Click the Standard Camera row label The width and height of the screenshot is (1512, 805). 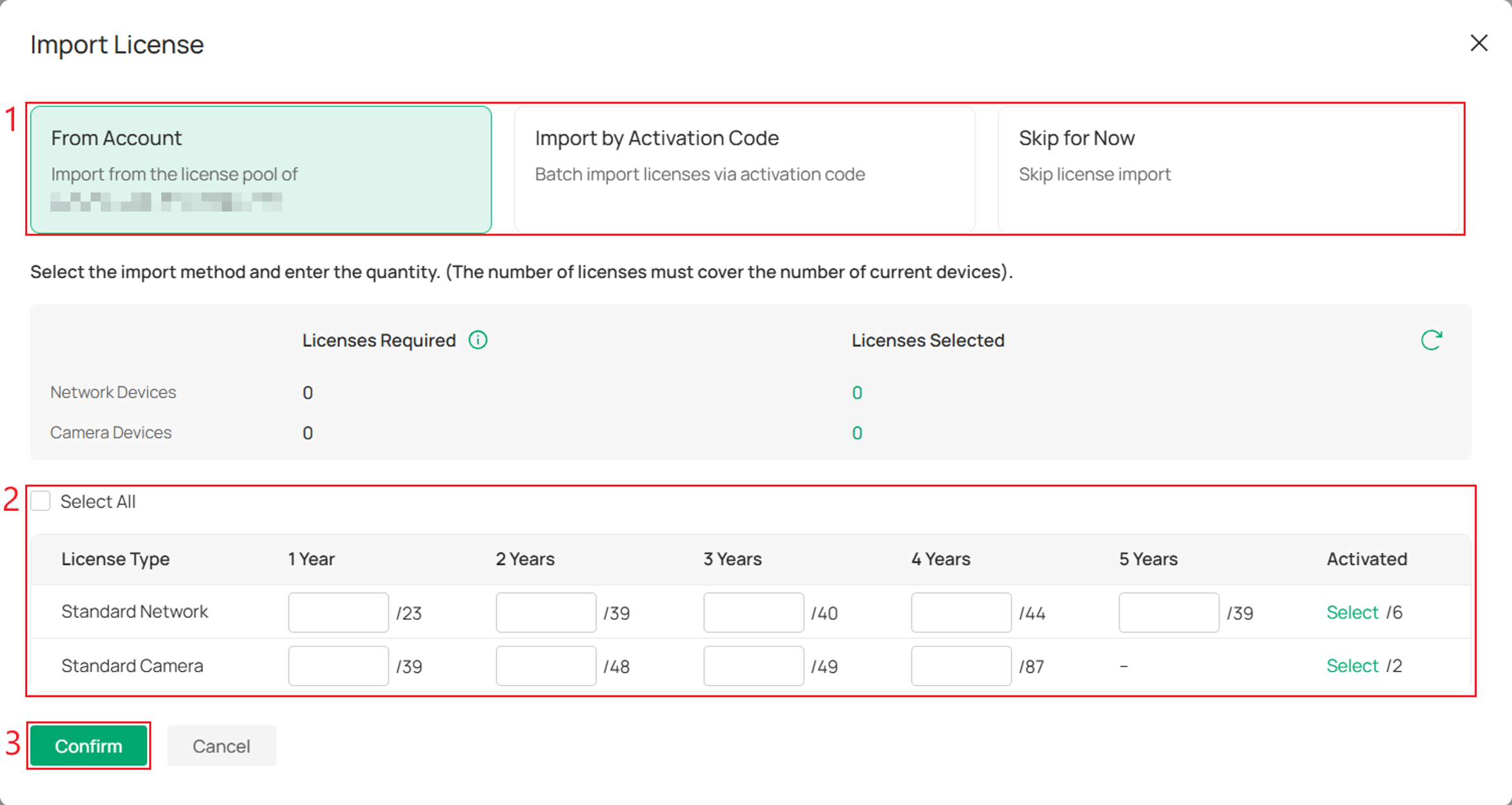point(132,666)
